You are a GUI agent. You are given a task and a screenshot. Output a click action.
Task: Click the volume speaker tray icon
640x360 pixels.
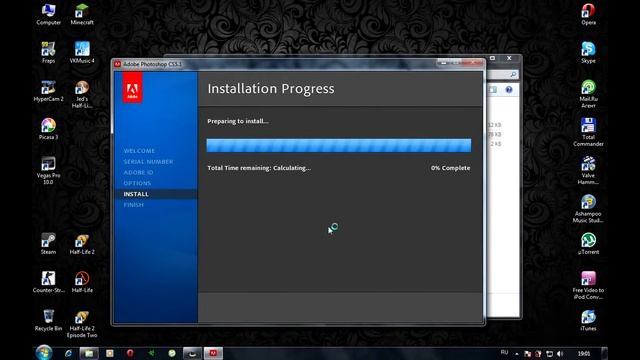click(560, 353)
